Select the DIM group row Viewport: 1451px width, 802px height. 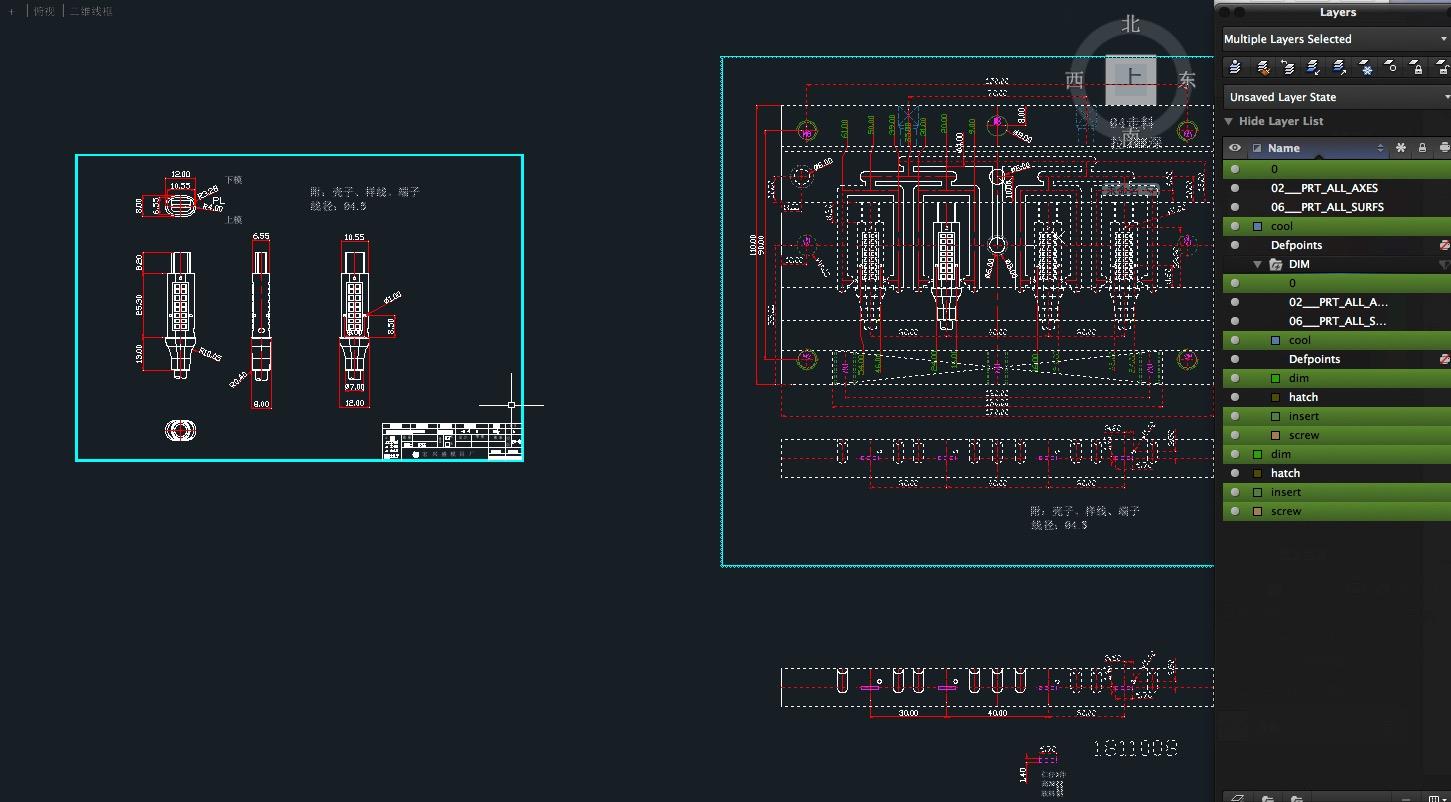(x=1336, y=264)
